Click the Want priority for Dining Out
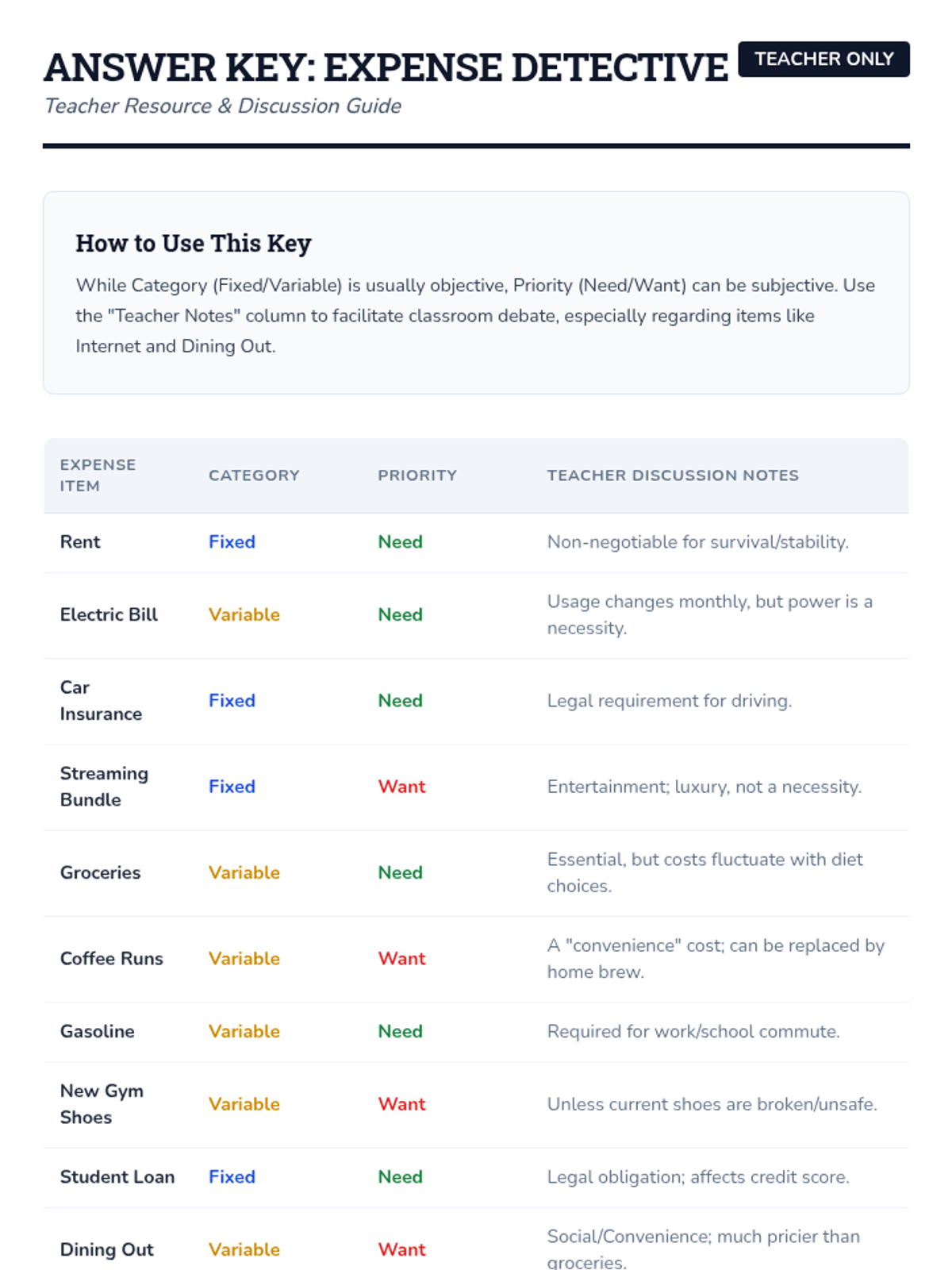This screenshot has height=1270, width=952. point(401,1250)
